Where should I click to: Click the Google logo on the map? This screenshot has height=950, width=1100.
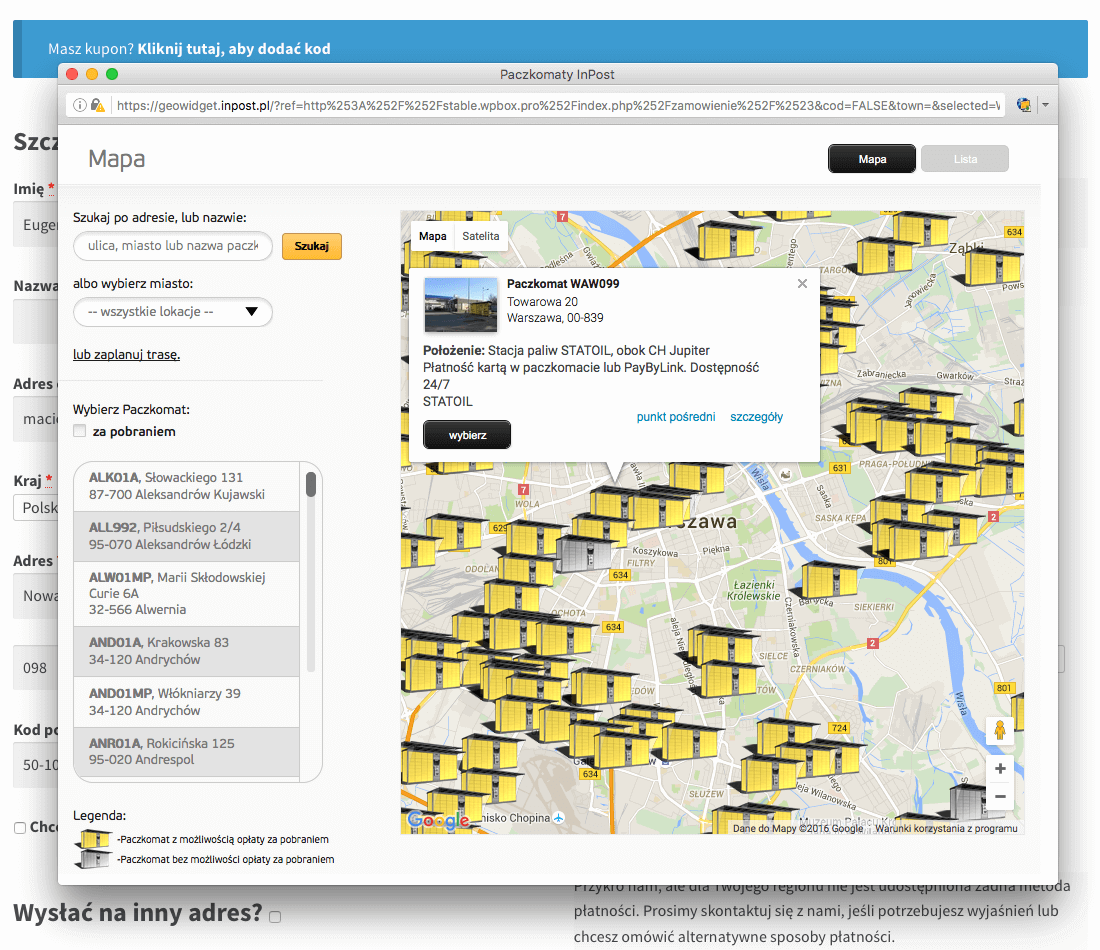[x=437, y=821]
